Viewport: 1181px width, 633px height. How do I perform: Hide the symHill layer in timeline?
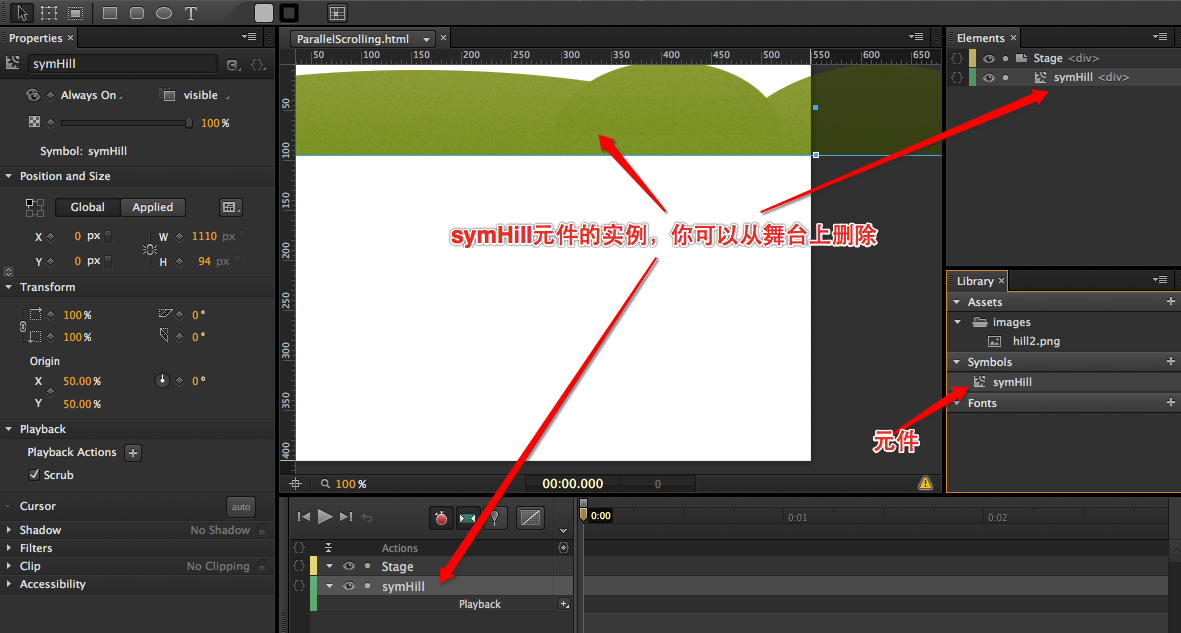click(349, 587)
